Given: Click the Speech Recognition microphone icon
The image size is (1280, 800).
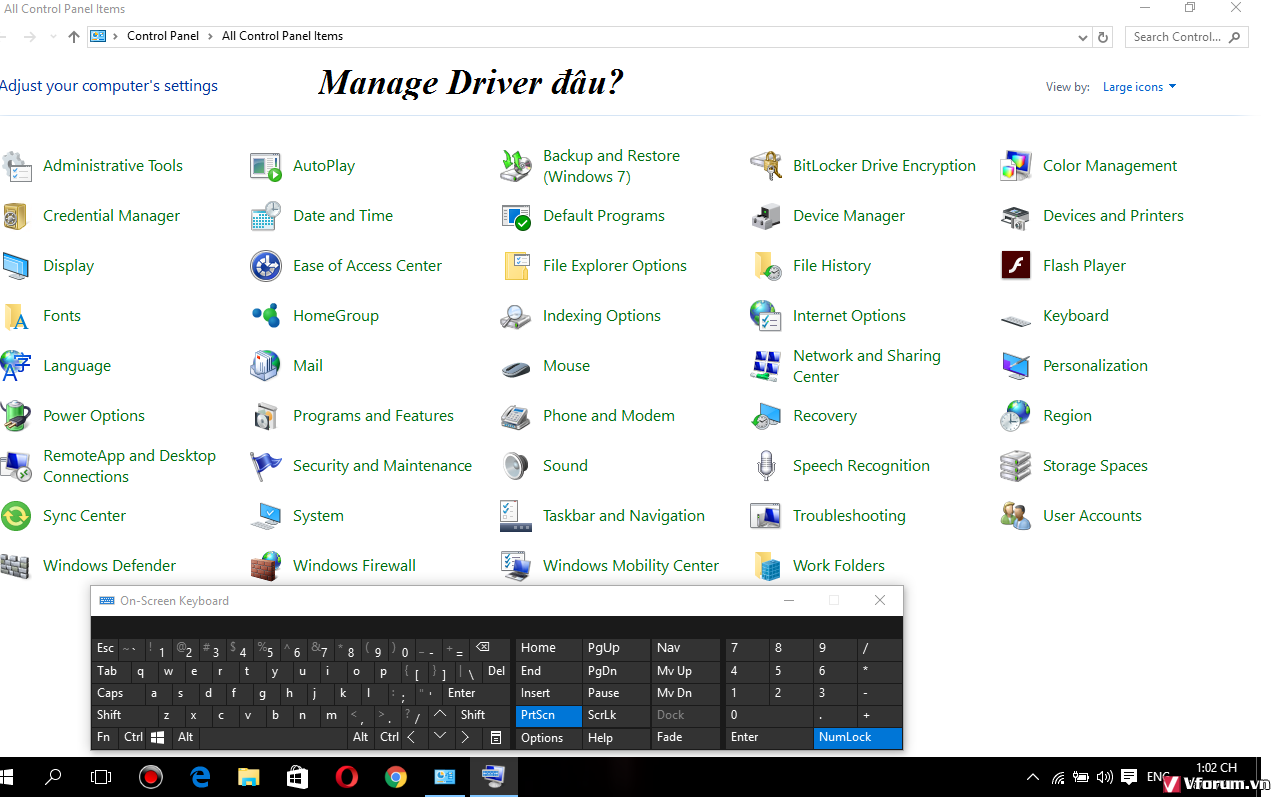Looking at the screenshot, I should coord(766,466).
